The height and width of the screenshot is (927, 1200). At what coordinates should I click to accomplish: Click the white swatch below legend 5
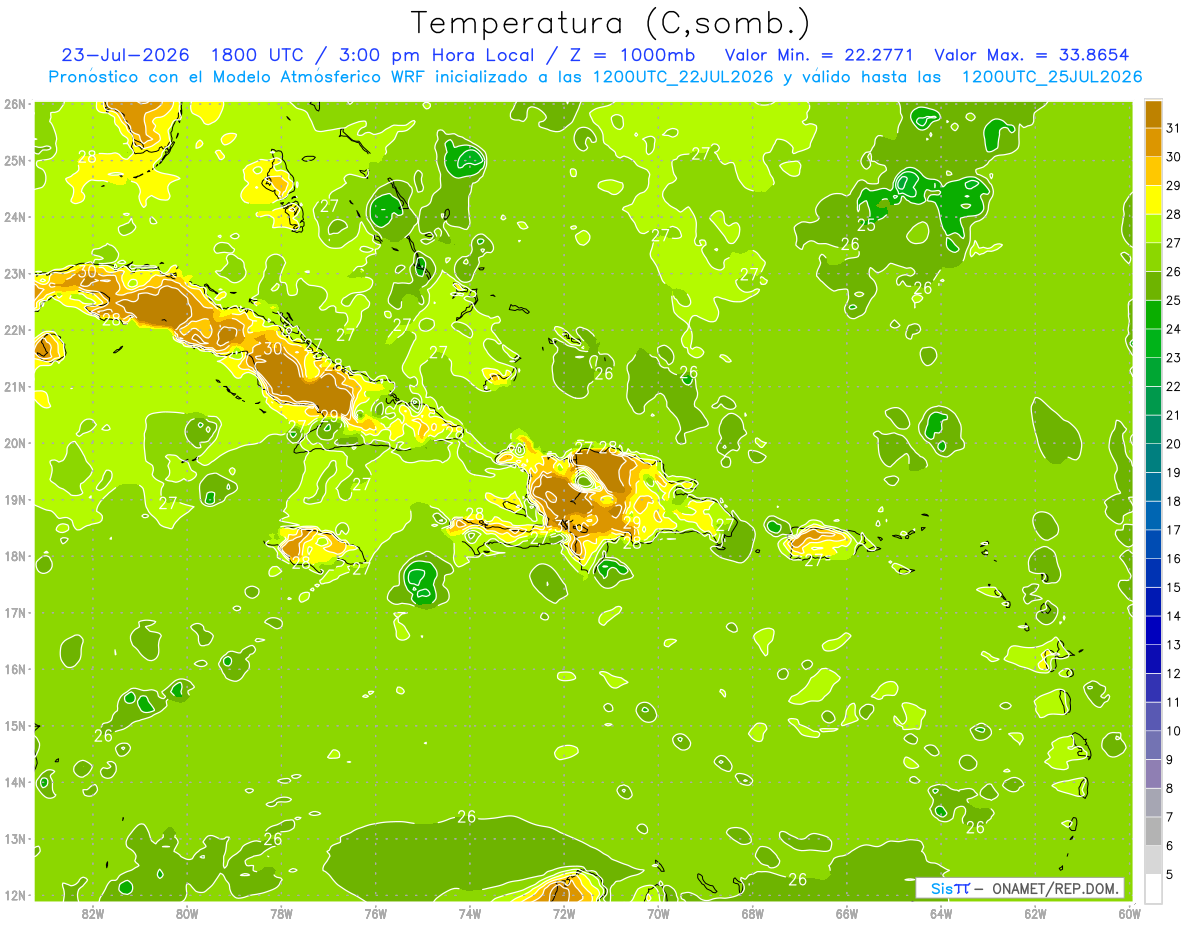[1154, 888]
